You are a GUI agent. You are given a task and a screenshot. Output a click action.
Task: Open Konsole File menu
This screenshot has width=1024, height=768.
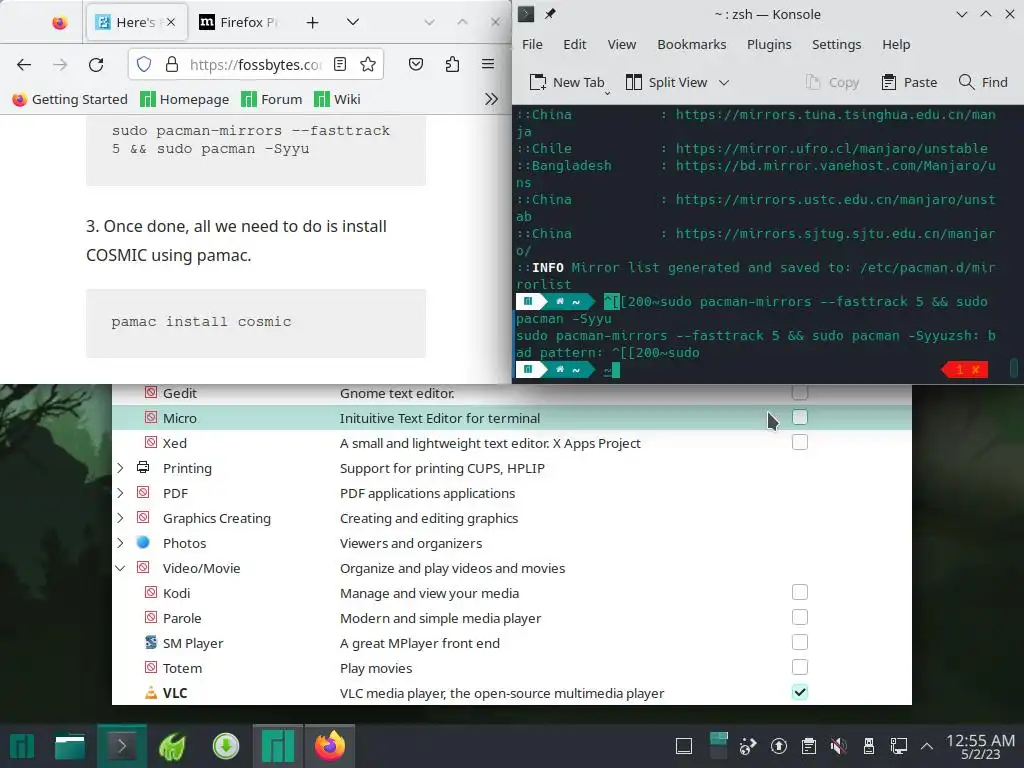[x=532, y=44]
